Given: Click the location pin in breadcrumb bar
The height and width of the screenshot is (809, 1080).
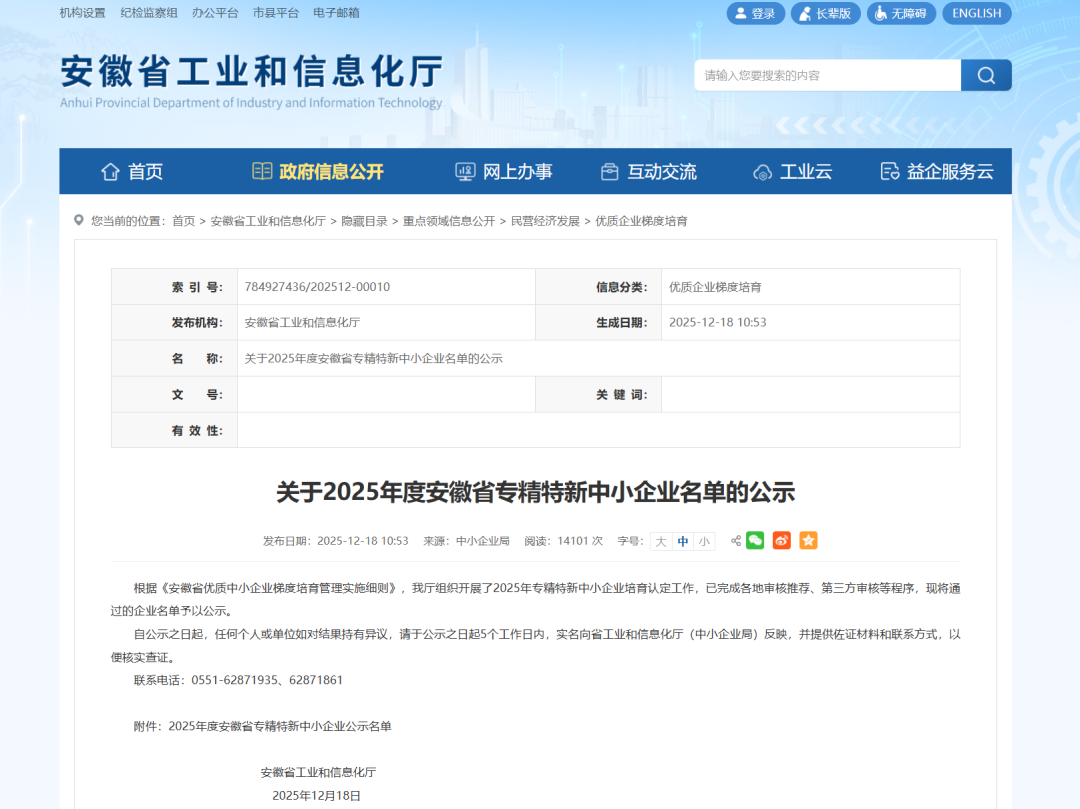Looking at the screenshot, I should (x=78, y=220).
